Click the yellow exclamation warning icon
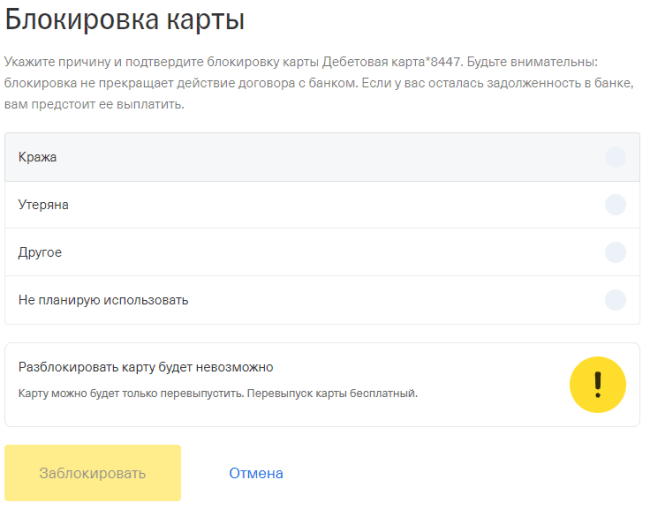 [597, 385]
